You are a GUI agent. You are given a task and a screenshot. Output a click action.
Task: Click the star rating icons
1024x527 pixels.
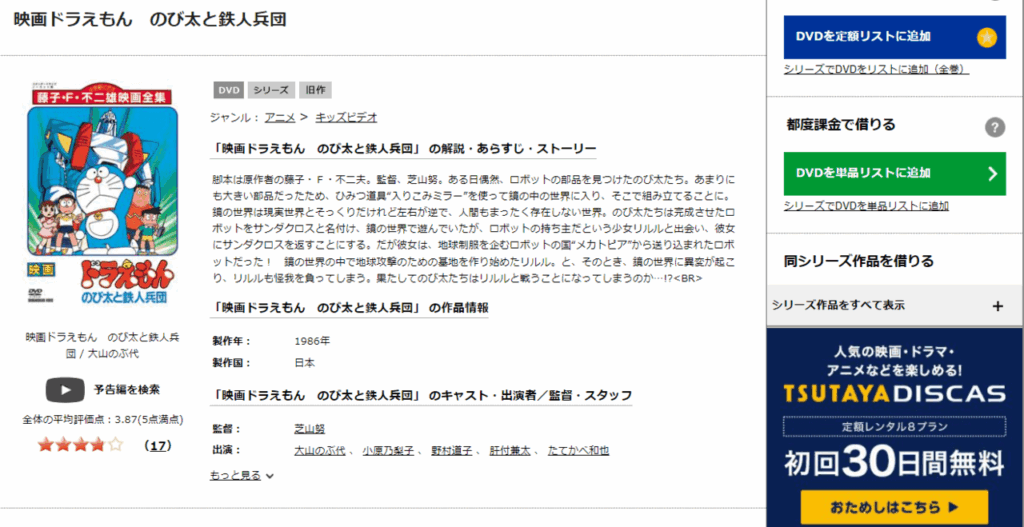coord(80,445)
